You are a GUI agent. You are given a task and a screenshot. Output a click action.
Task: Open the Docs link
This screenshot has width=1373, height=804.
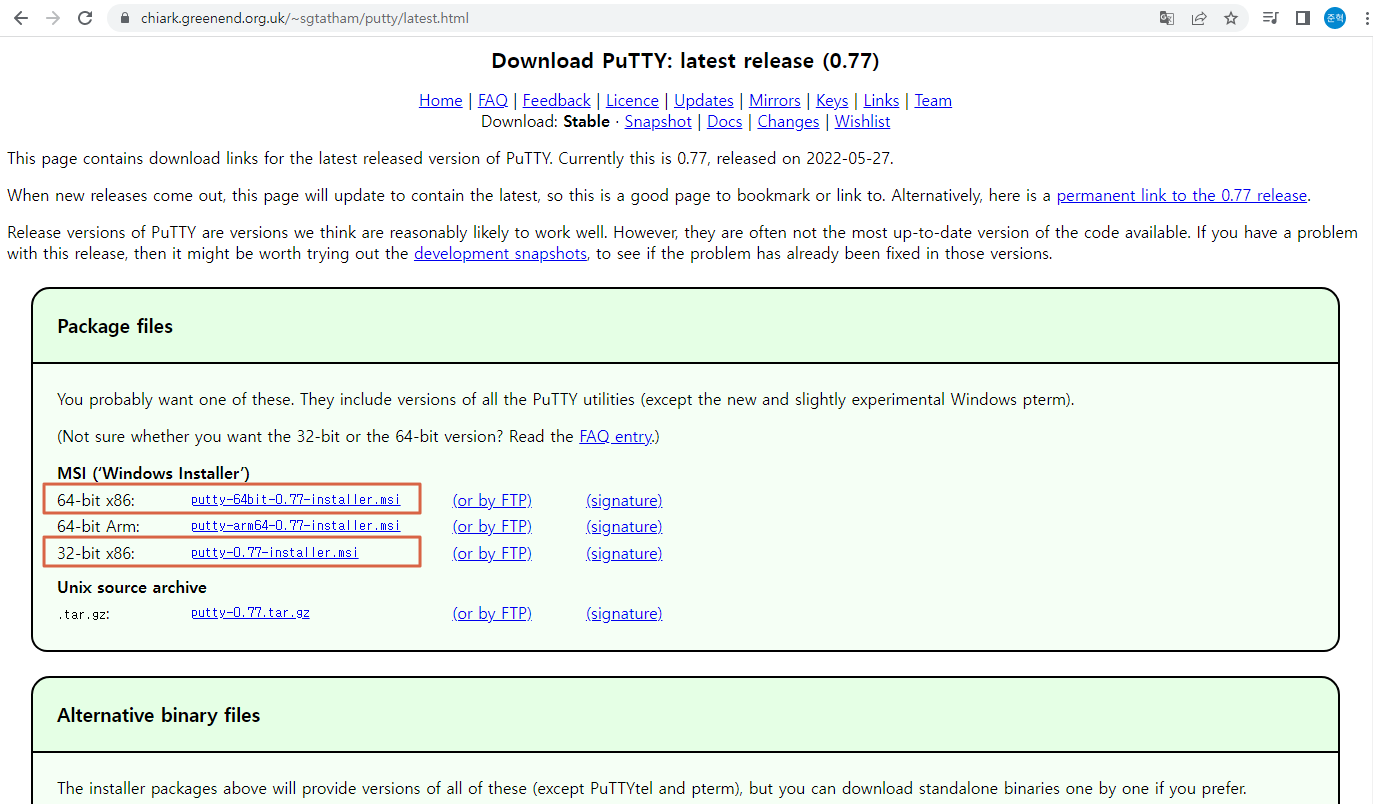point(725,121)
